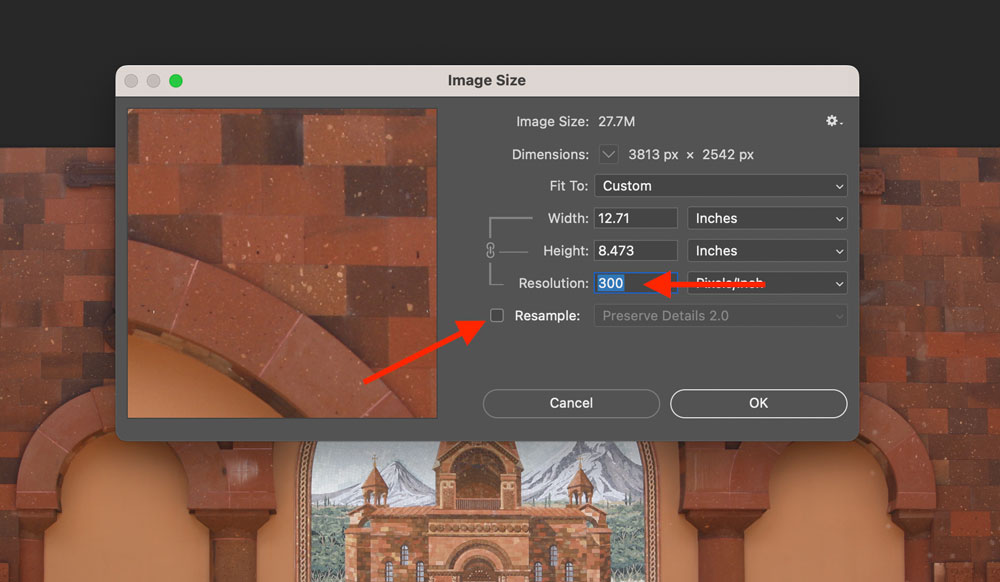Screen dimensions: 1000x582
Task: Toggle the width-height constrain link icon
Action: 490,251
